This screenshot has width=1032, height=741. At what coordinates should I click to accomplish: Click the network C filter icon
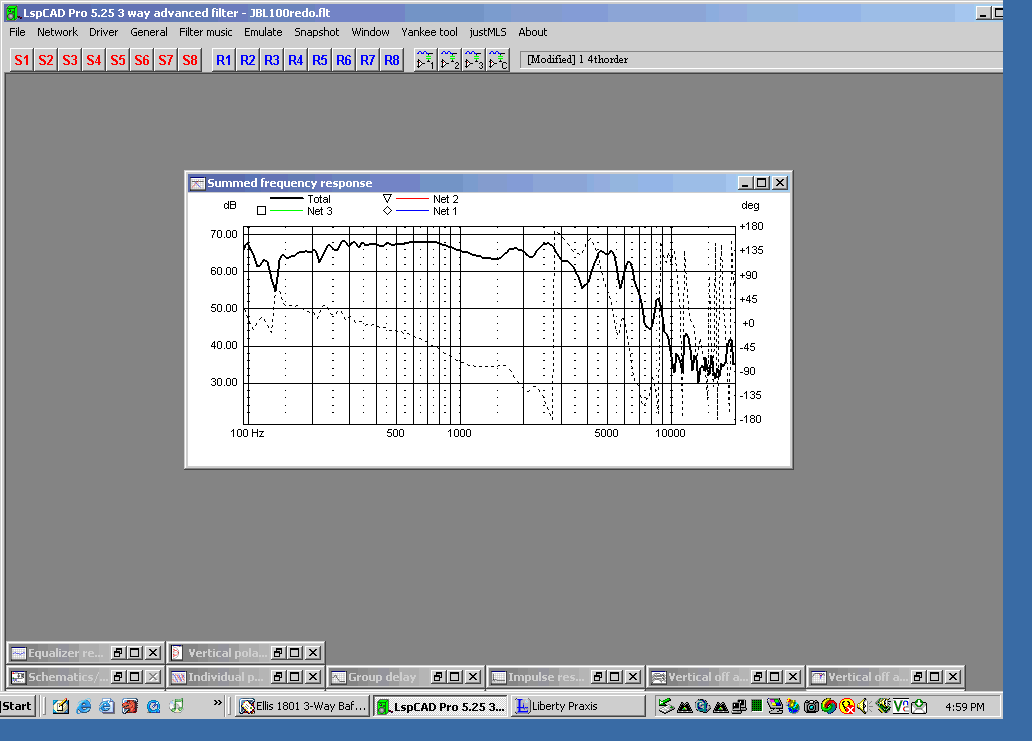pyautogui.click(x=498, y=60)
